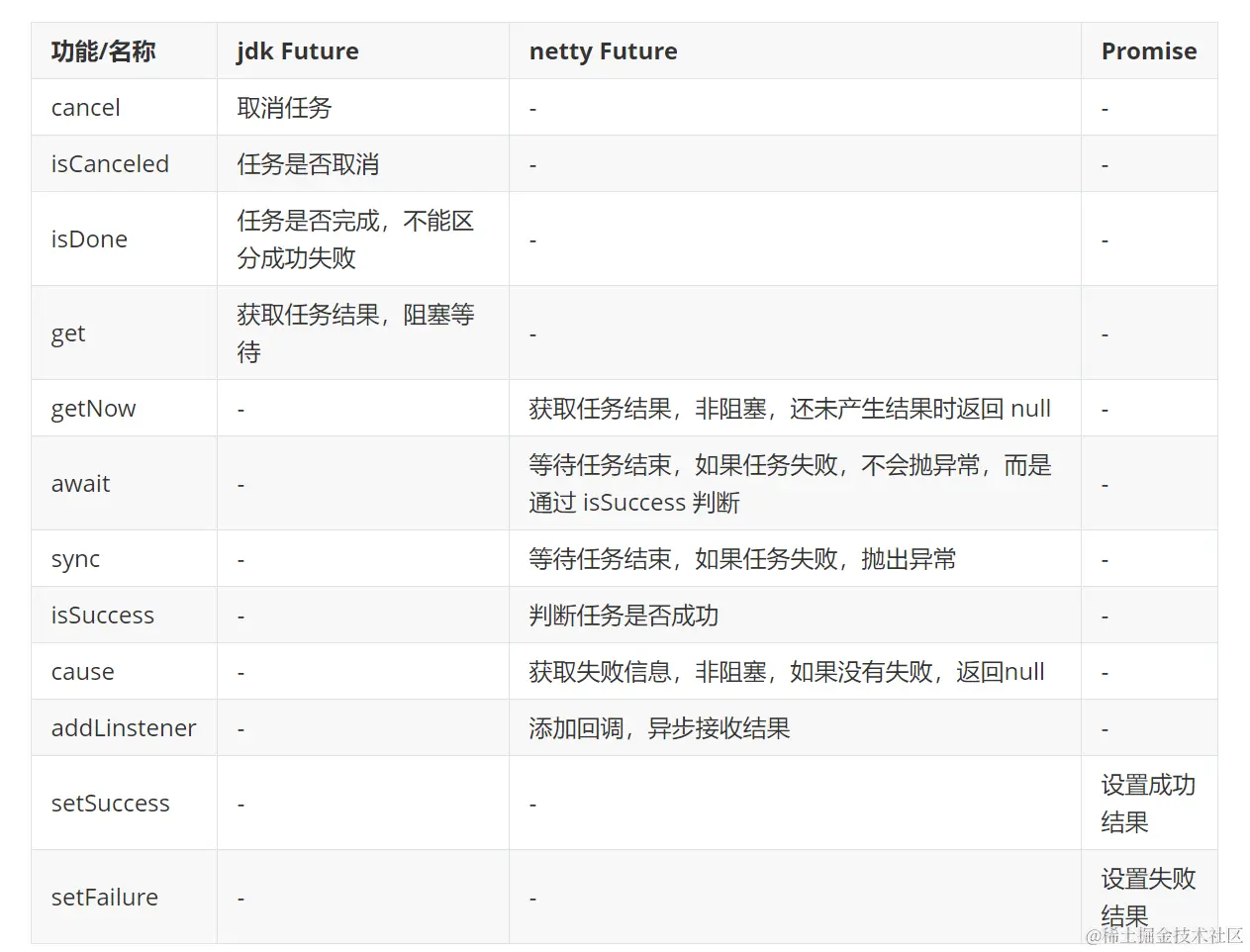Click the '添加回调，异步接收结果' cell
The image size is (1250, 952).
(x=659, y=728)
